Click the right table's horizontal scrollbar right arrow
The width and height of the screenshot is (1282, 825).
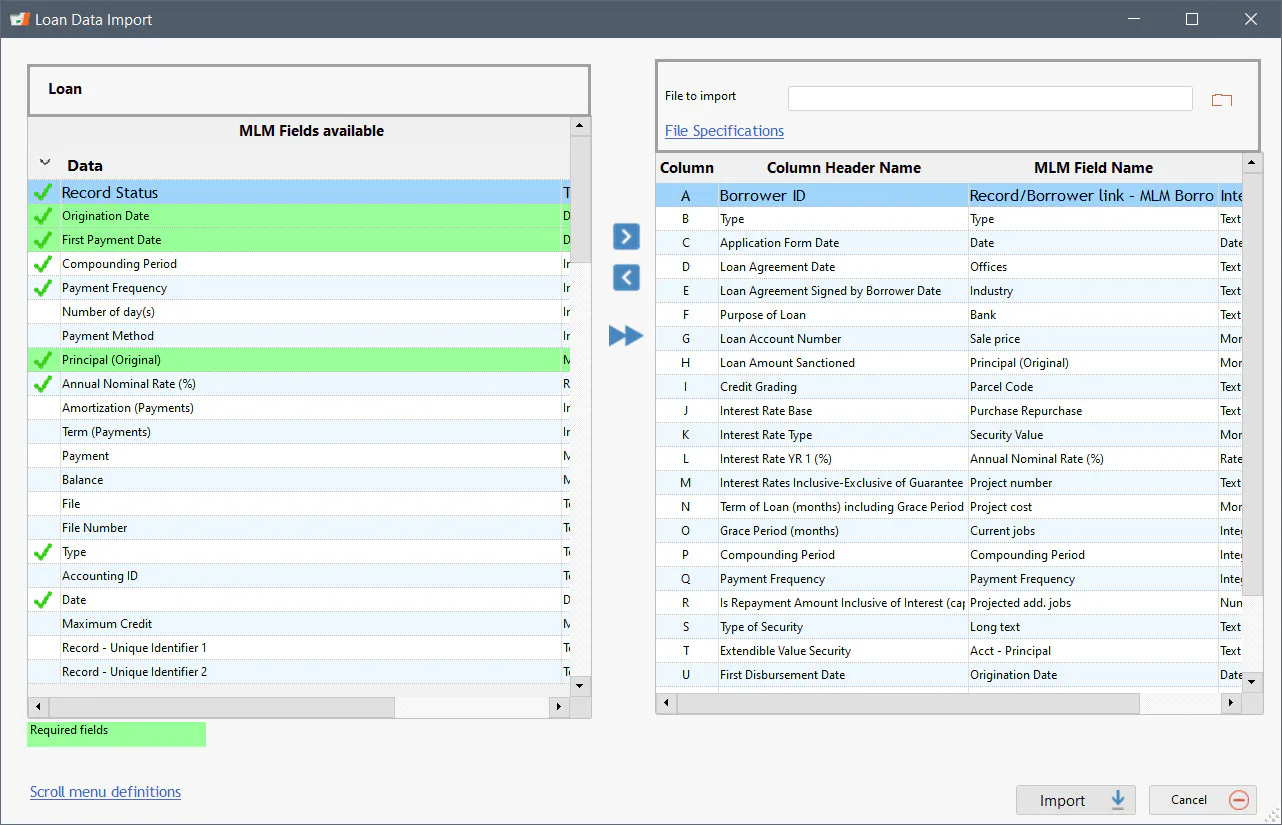pyautogui.click(x=1231, y=703)
